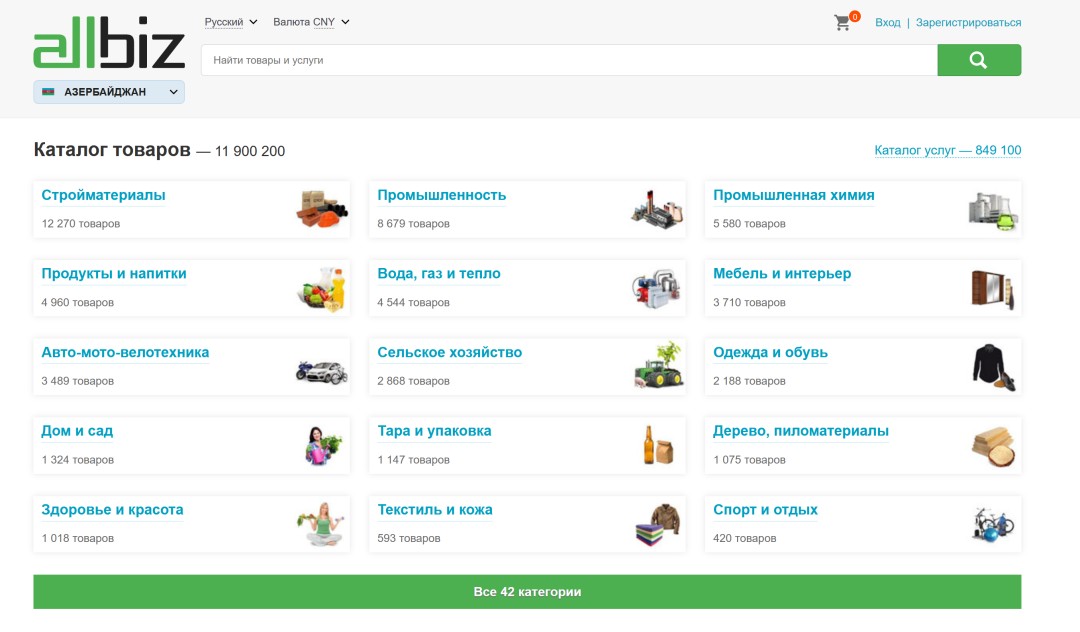The height and width of the screenshot is (632, 1080).
Task: Open the Одежда и обувь category link
Action: (770, 352)
